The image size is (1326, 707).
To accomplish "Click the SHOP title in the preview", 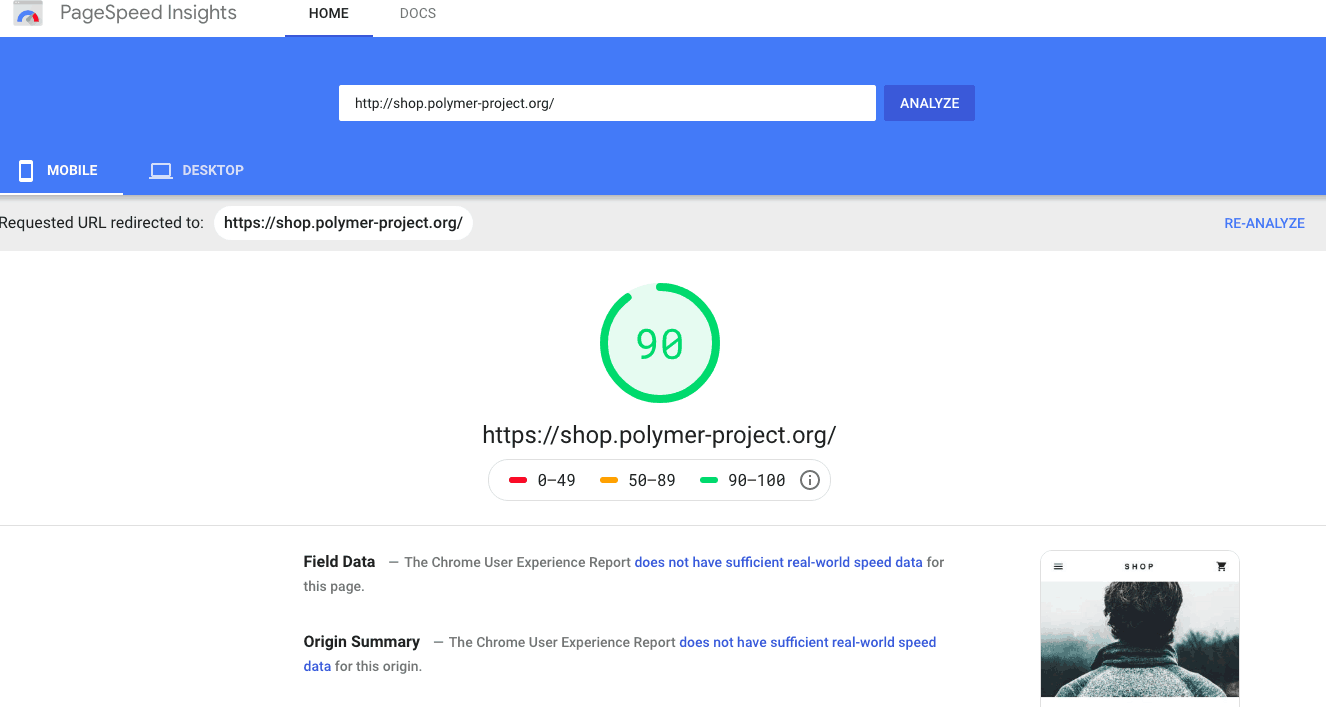I will point(1139,567).
